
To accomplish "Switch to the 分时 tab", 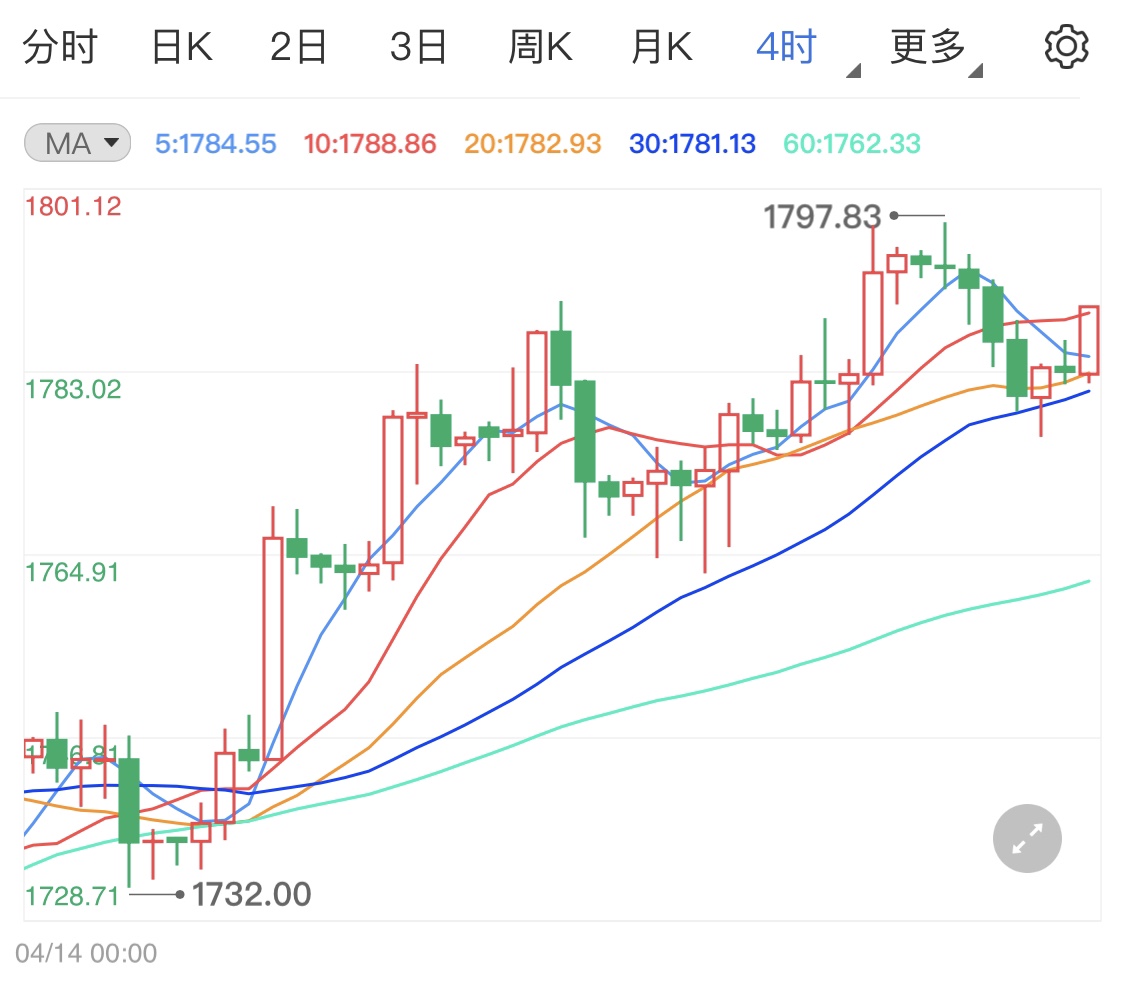I will point(60,47).
